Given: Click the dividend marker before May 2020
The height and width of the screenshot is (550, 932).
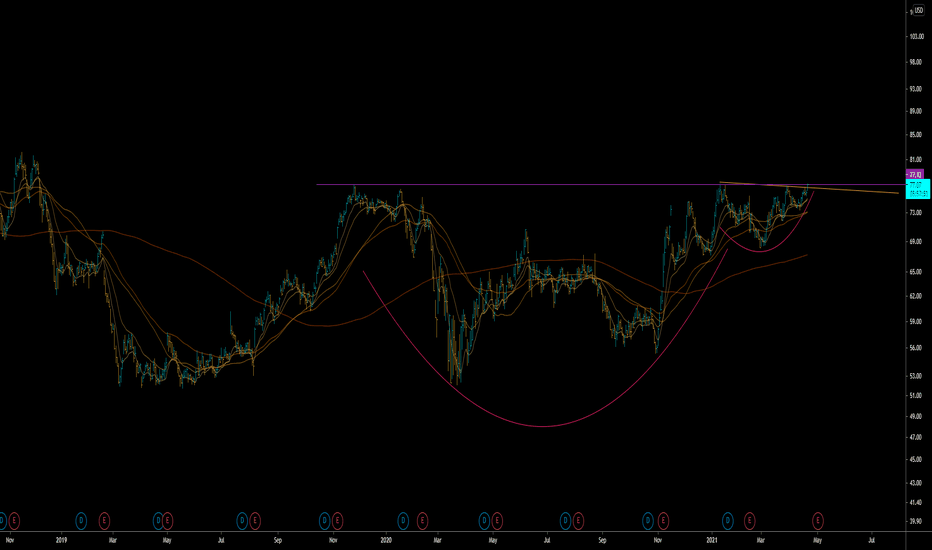Looking at the screenshot, I should pos(484,521).
